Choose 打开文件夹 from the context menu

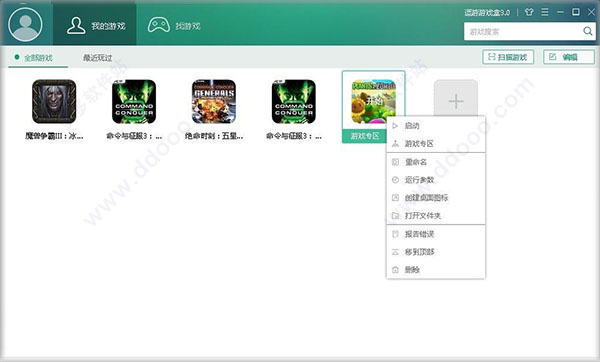[436, 216]
